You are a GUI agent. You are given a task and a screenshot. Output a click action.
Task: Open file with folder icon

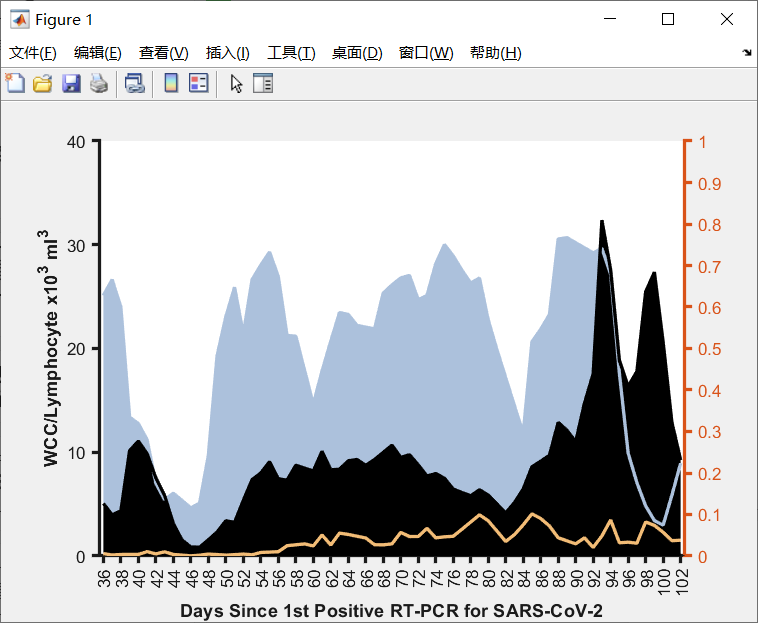(43, 84)
